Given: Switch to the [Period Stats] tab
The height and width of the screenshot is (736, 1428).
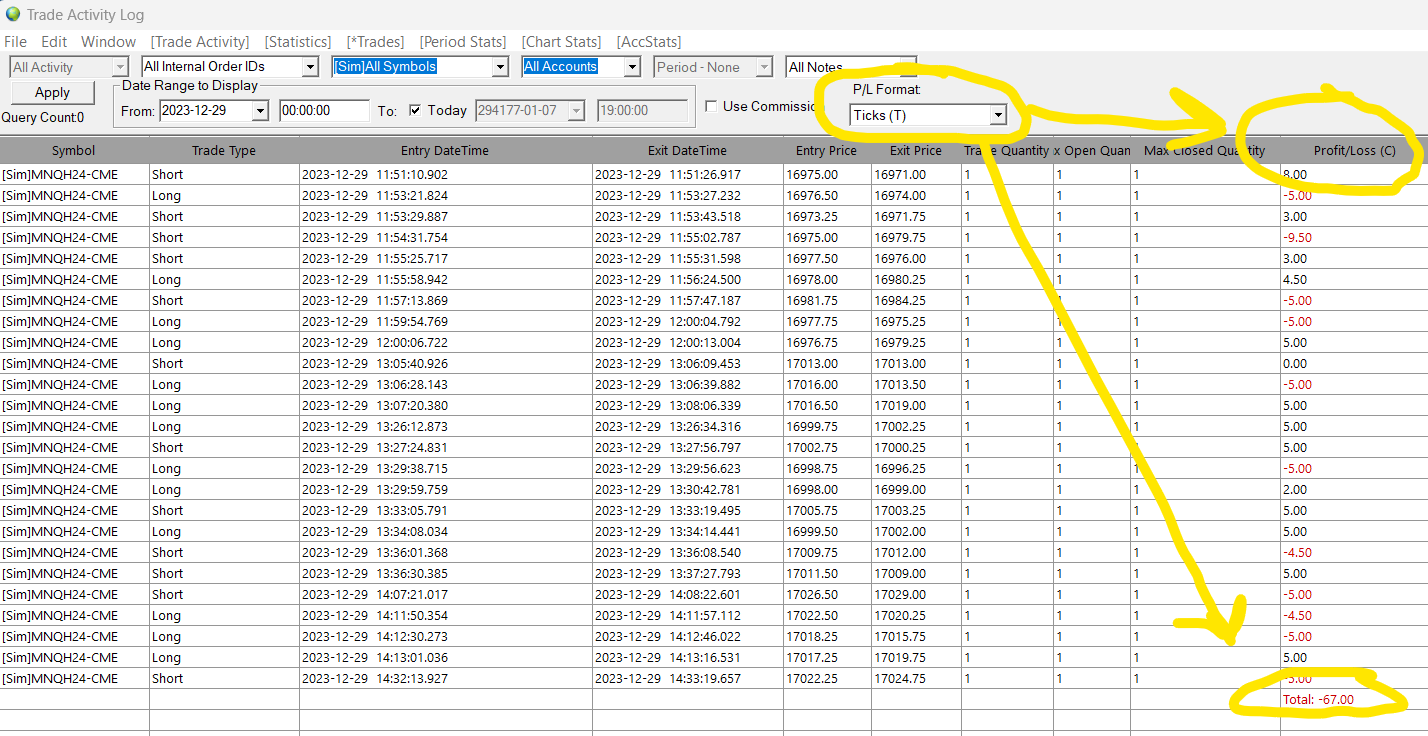Looking at the screenshot, I should 463,41.
